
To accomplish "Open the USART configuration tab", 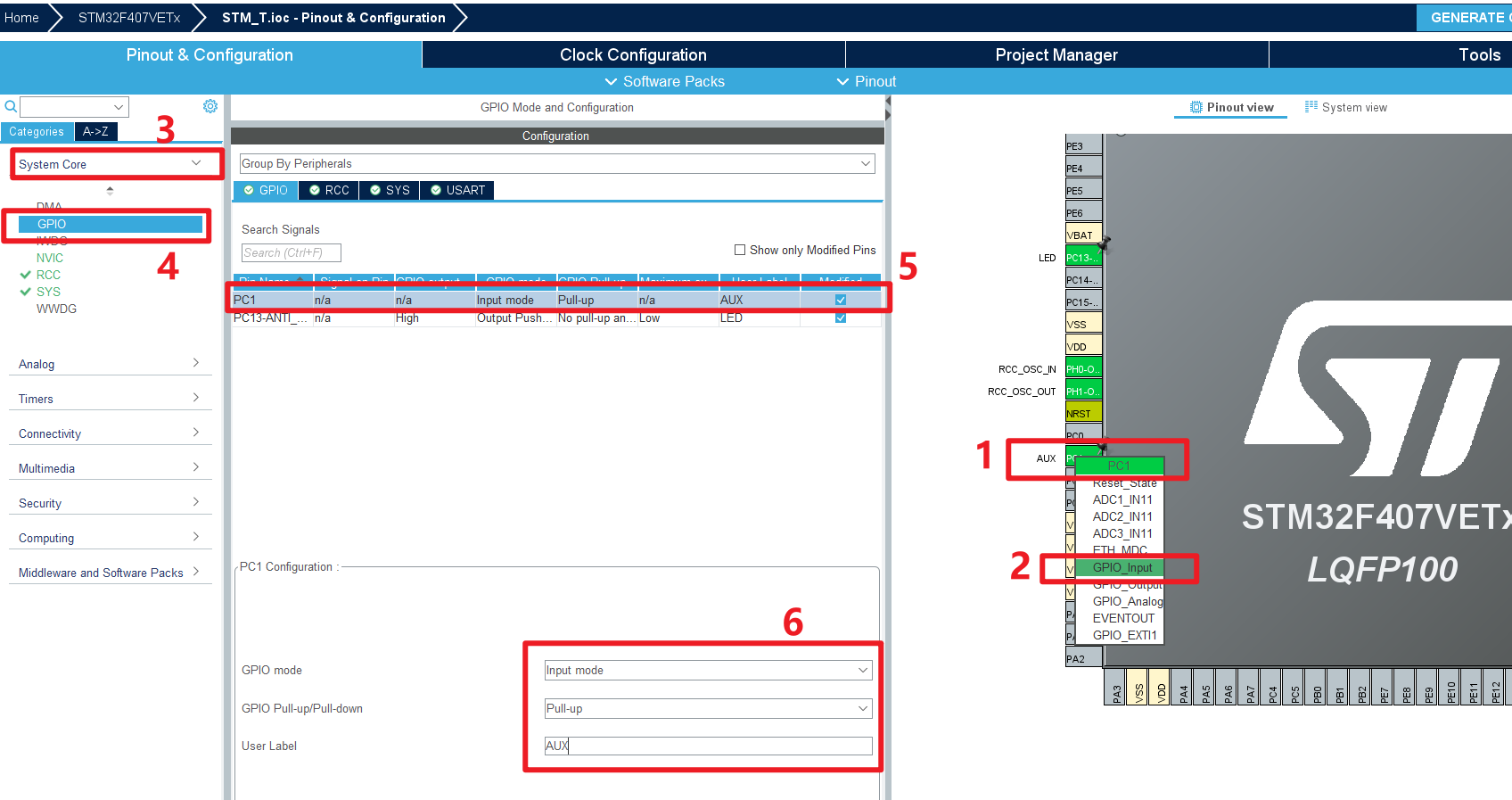I will (457, 190).
